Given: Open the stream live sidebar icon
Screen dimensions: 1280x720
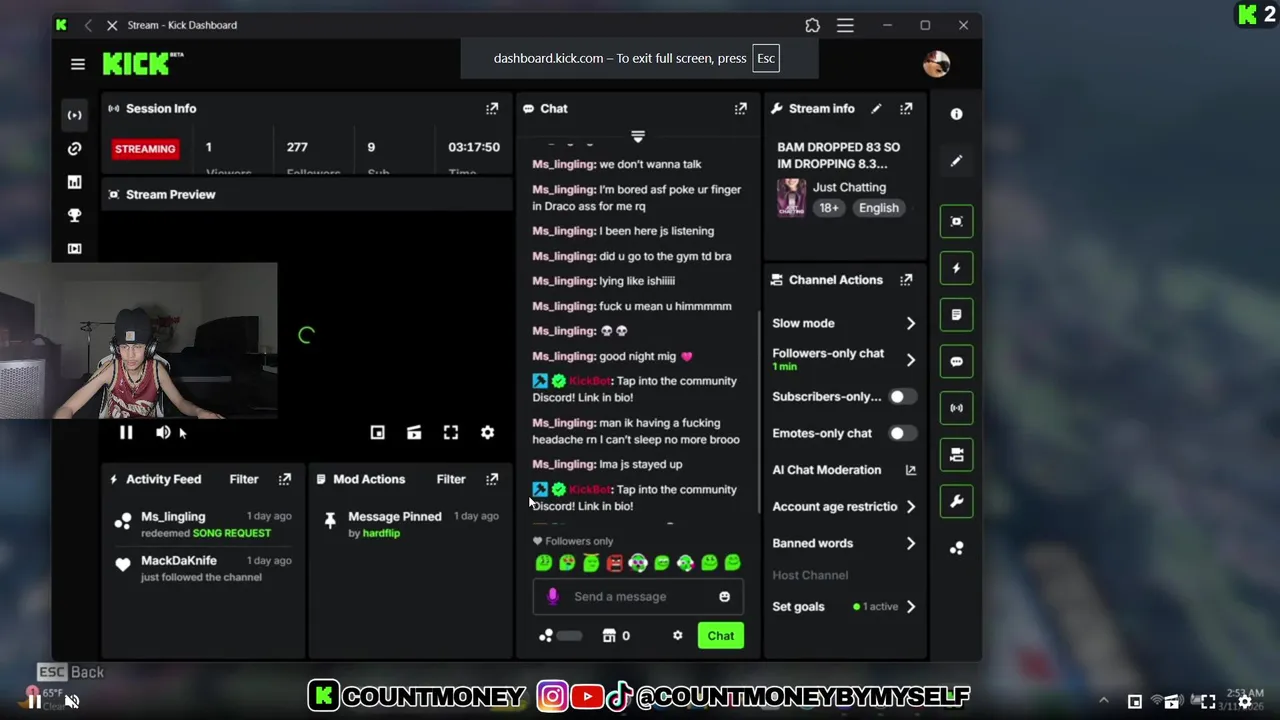Looking at the screenshot, I should [74, 115].
